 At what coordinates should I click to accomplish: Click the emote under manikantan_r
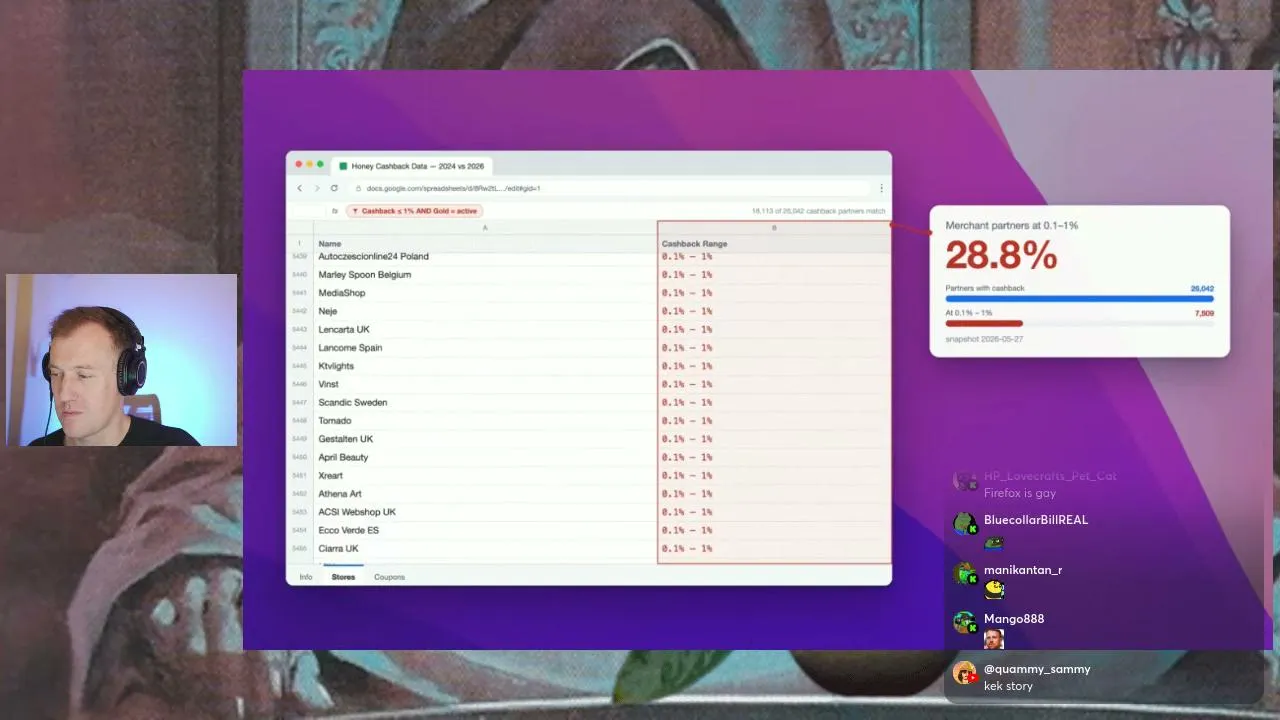[x=994, y=590]
